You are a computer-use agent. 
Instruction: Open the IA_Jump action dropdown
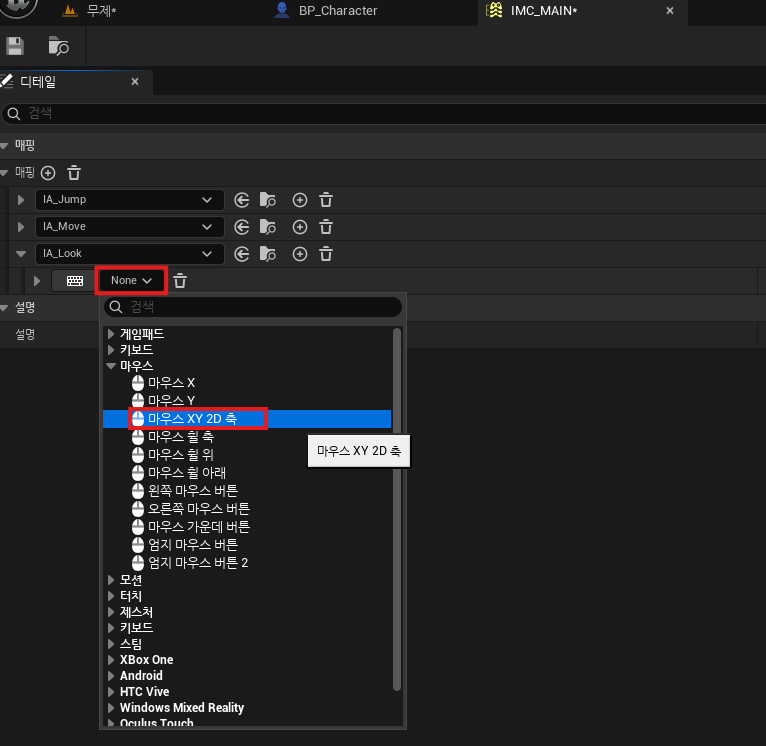point(129,200)
